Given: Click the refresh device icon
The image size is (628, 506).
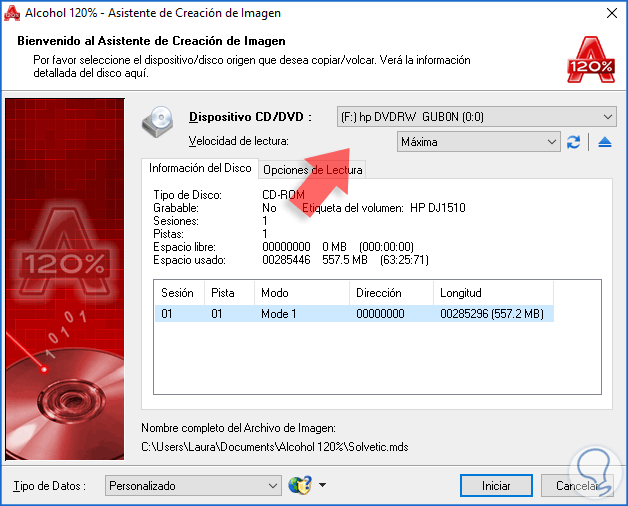Looking at the screenshot, I should (573, 142).
